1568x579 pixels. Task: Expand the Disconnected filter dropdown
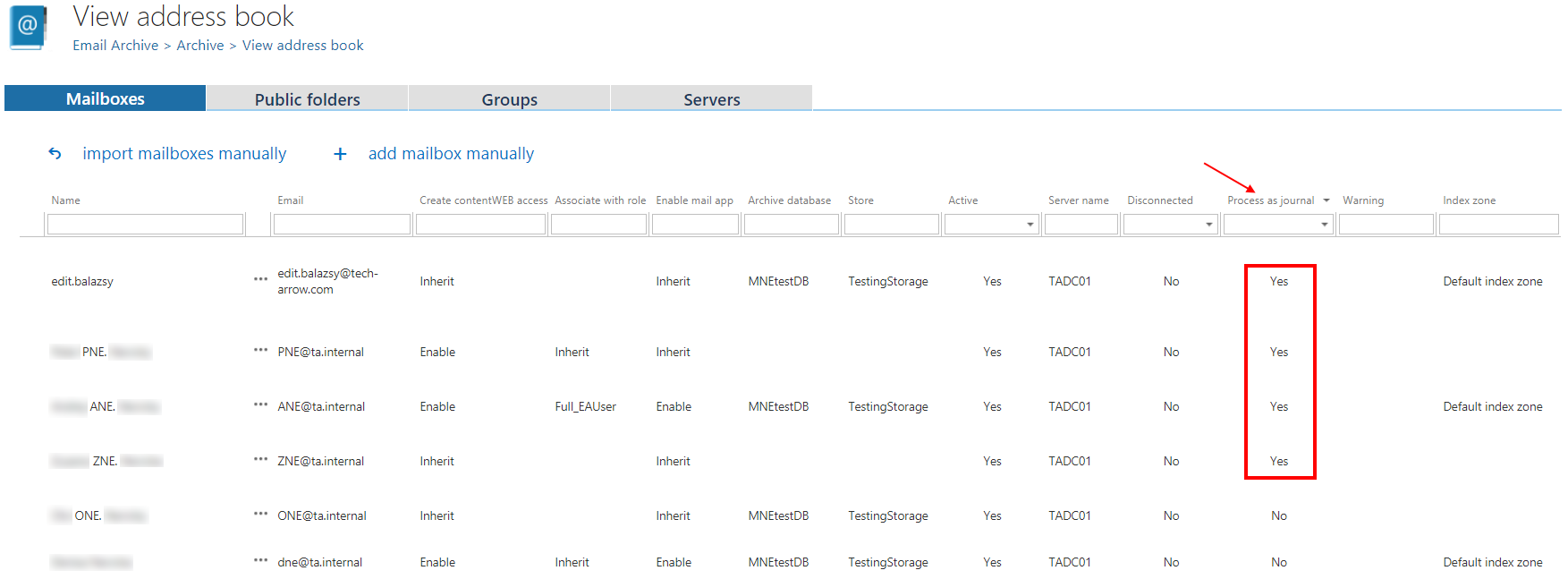tap(1208, 225)
